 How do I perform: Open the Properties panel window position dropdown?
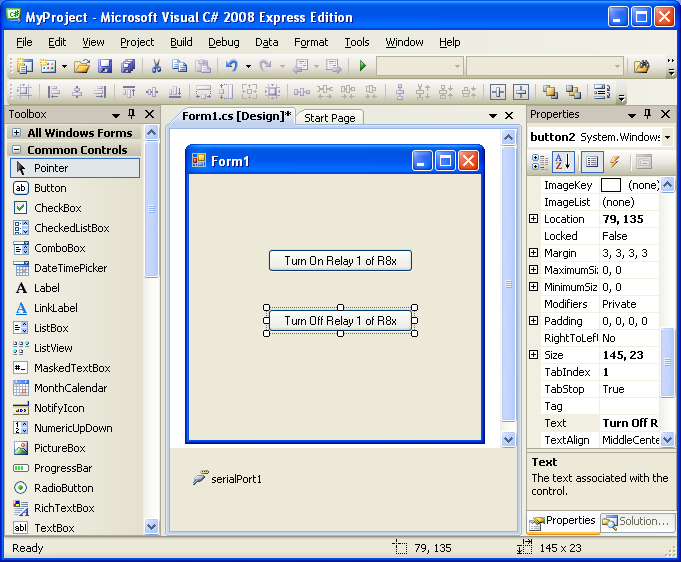(632, 115)
